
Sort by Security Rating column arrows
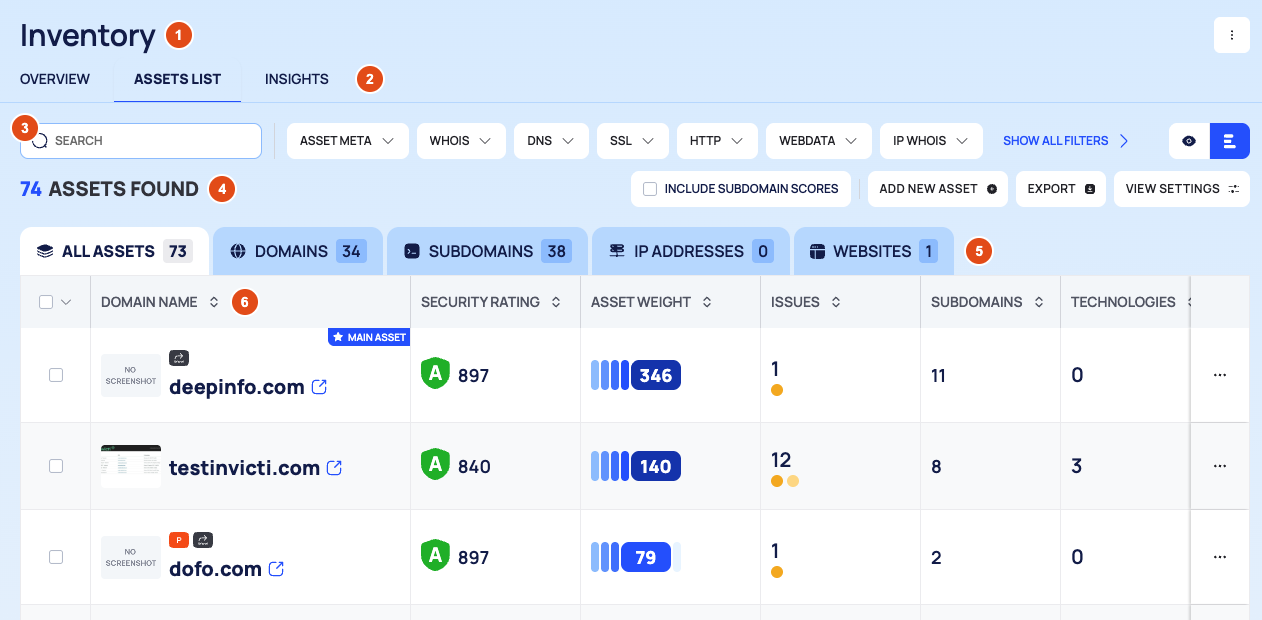click(x=556, y=302)
